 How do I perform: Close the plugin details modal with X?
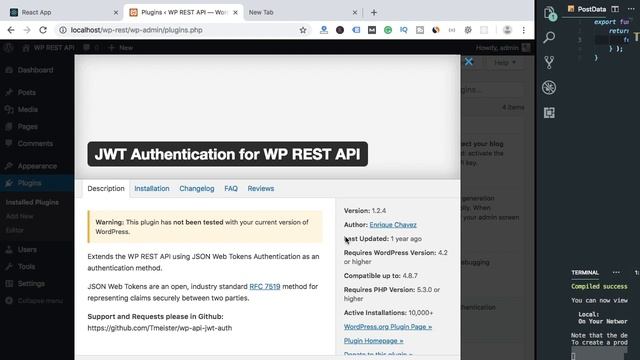[469, 62]
